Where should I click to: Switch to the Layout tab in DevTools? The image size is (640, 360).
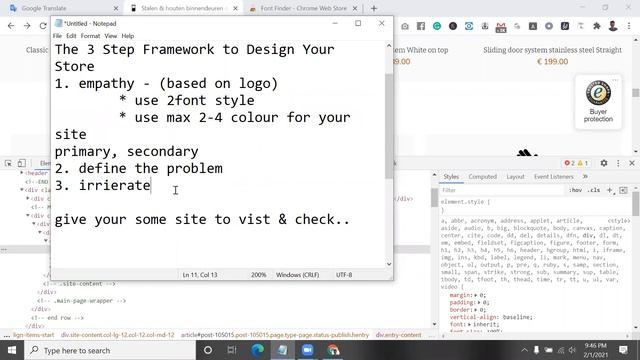pyautogui.click(x=515, y=176)
